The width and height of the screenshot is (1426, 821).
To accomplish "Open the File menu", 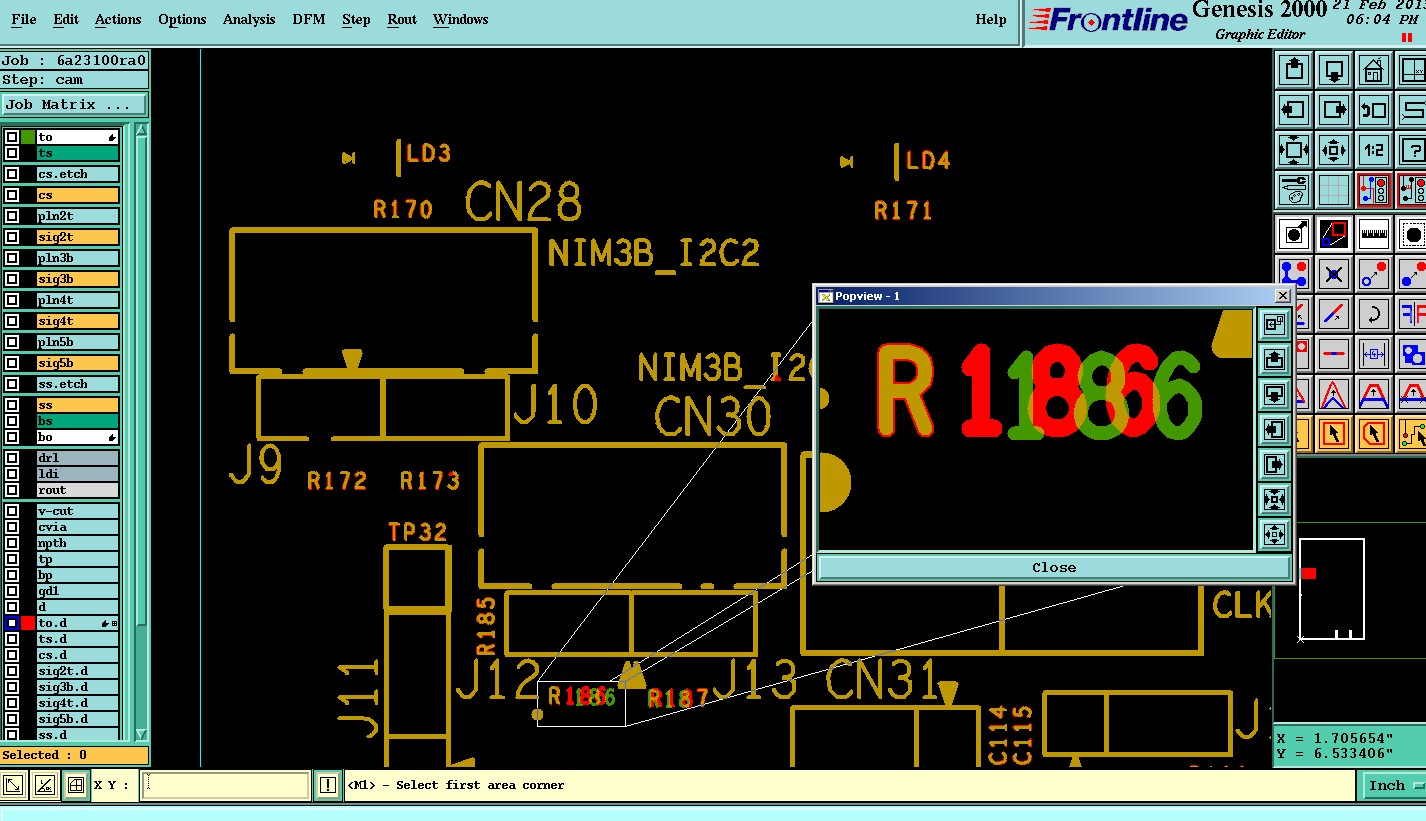I will point(24,19).
